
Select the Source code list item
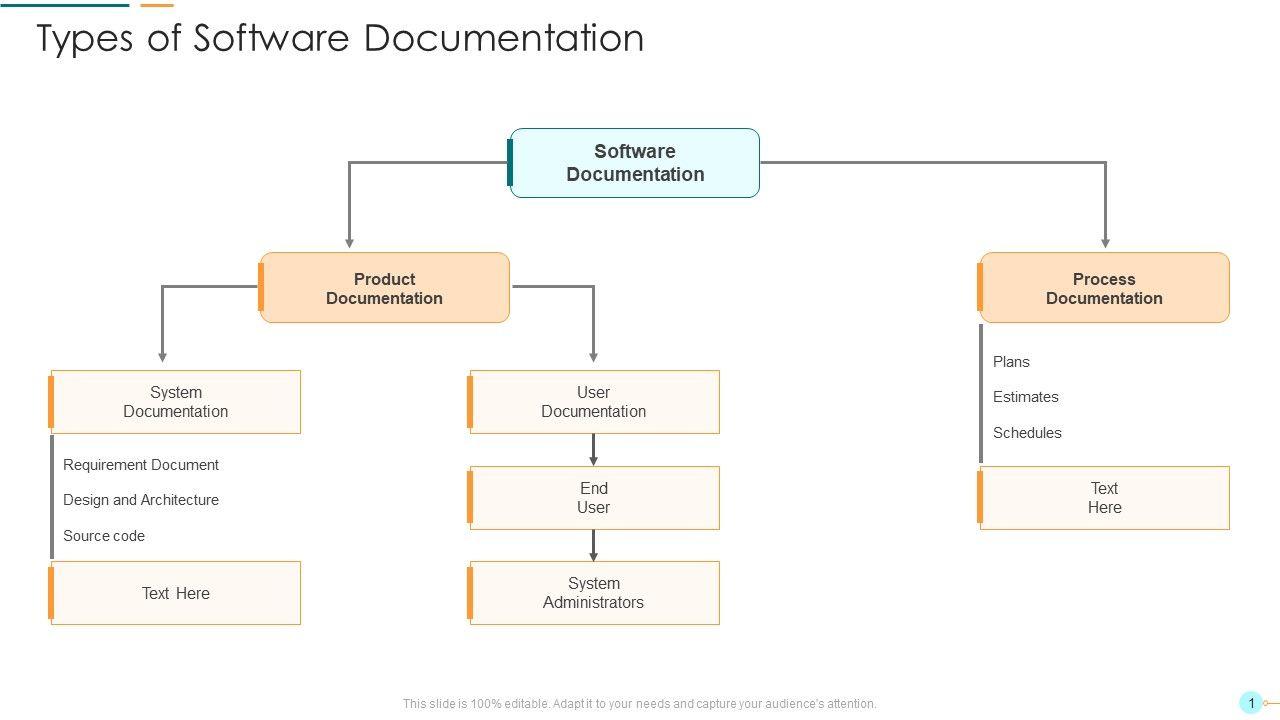point(104,536)
